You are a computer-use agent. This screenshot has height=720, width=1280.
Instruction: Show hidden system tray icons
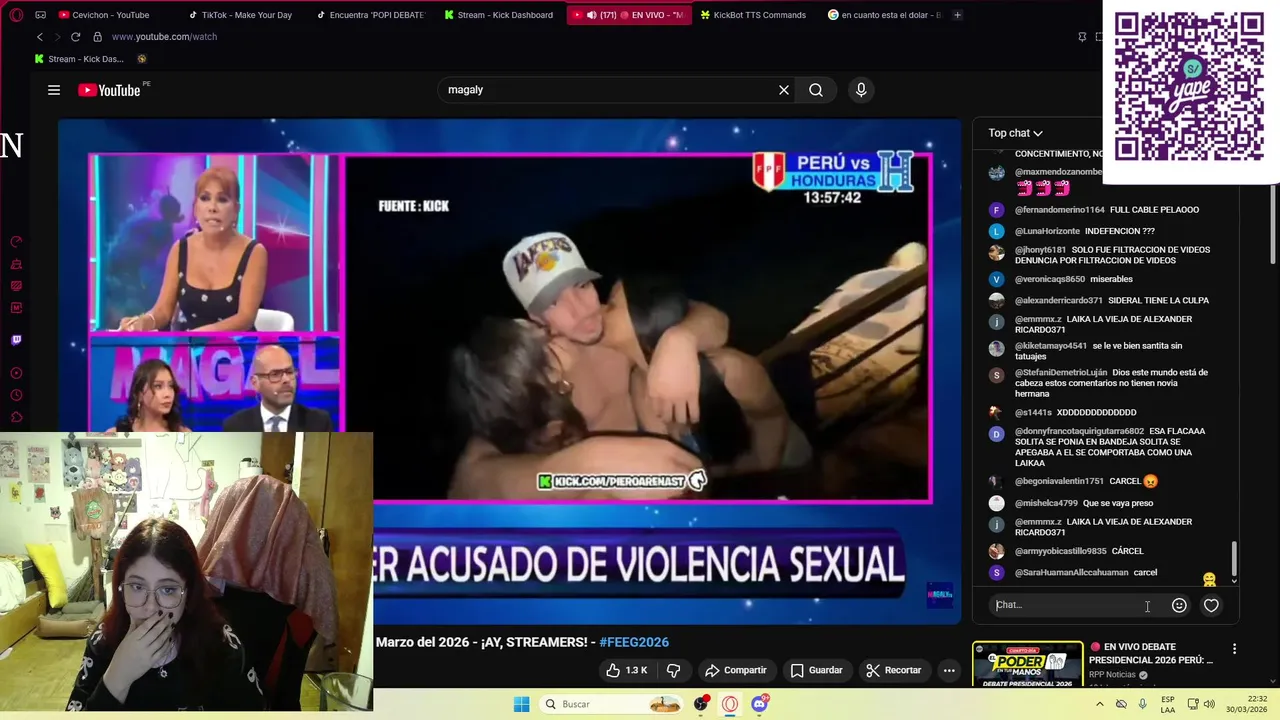click(1099, 704)
